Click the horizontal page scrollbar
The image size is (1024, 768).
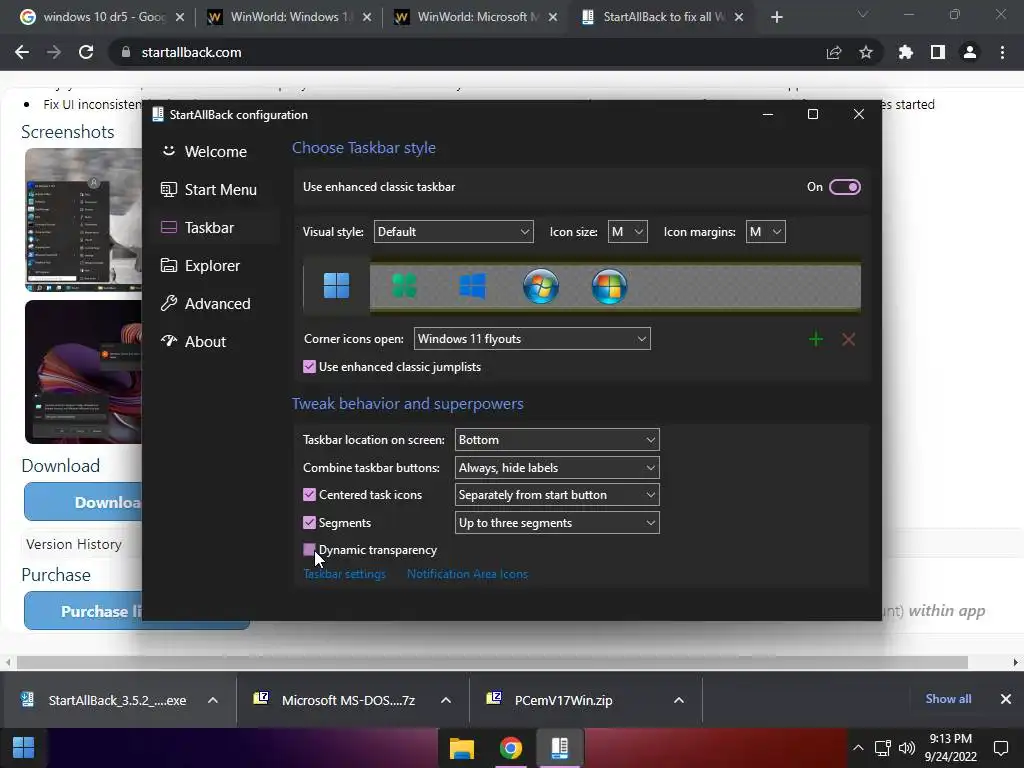(492, 662)
